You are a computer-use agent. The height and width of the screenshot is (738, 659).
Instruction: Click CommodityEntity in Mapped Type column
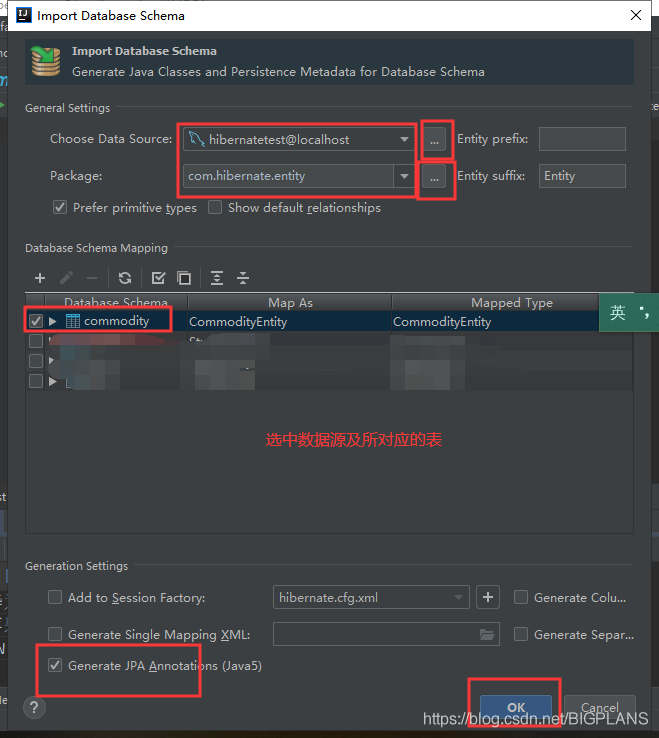click(x=442, y=322)
